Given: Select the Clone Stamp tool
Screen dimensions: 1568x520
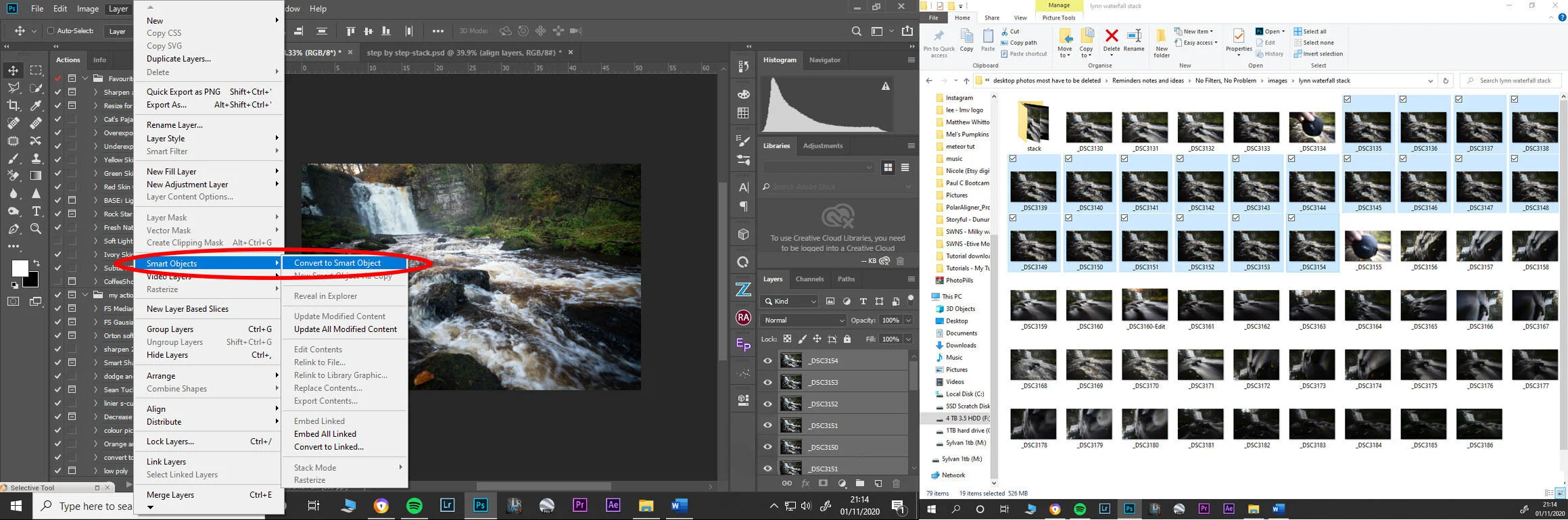Looking at the screenshot, I should click(x=36, y=158).
